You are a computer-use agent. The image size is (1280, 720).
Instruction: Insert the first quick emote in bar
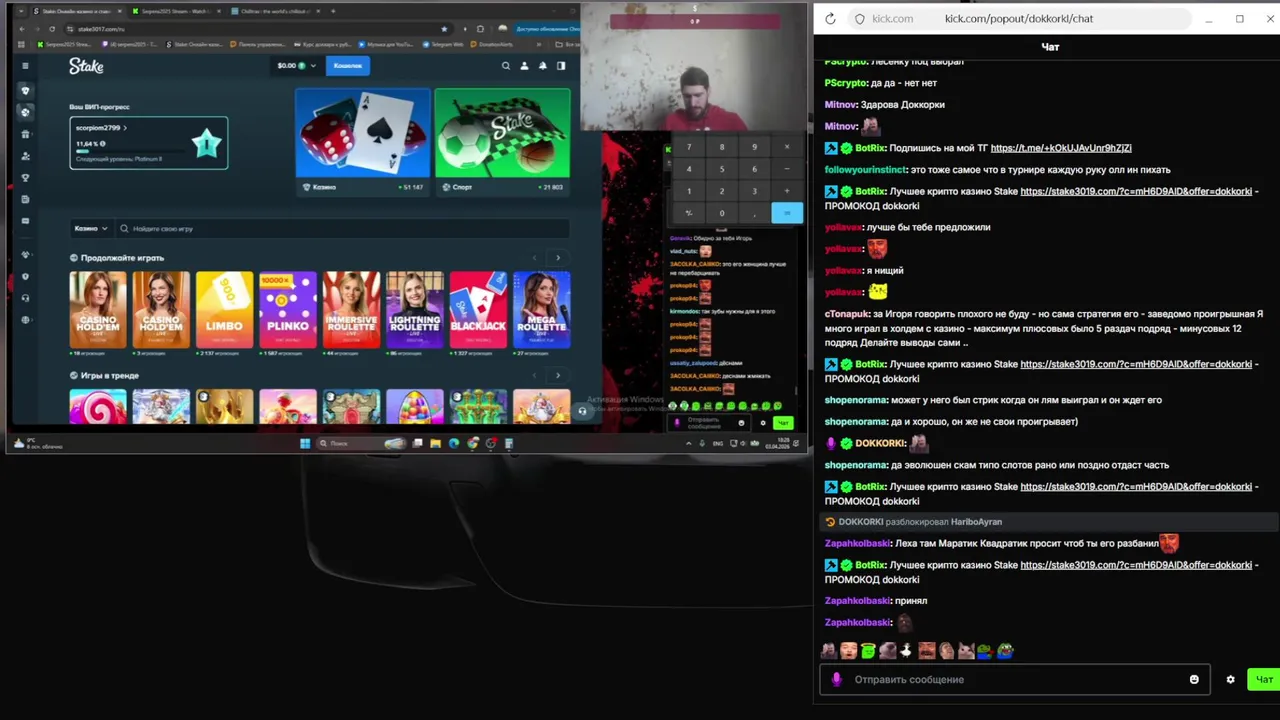click(x=829, y=651)
